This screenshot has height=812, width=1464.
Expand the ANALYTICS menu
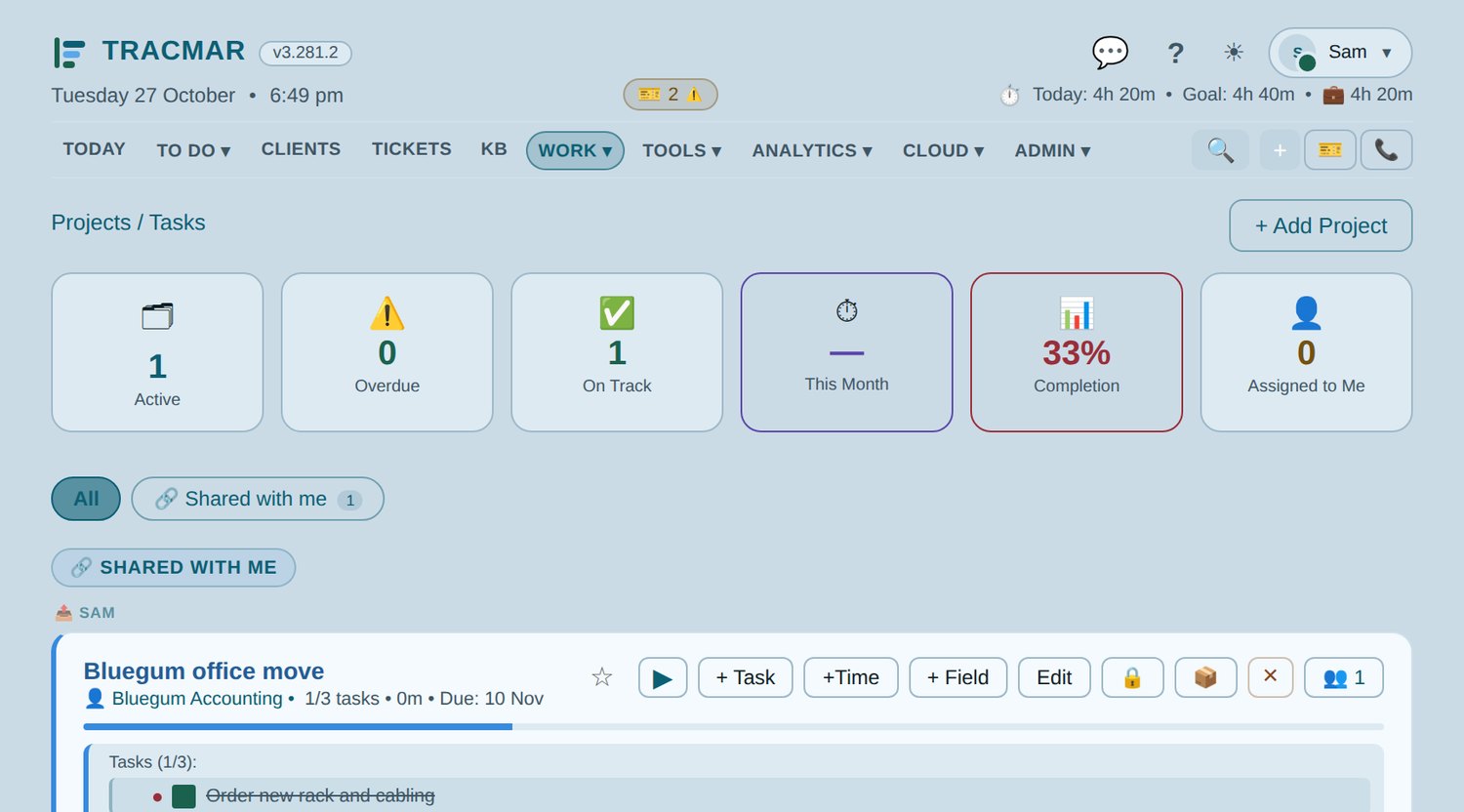(x=812, y=150)
